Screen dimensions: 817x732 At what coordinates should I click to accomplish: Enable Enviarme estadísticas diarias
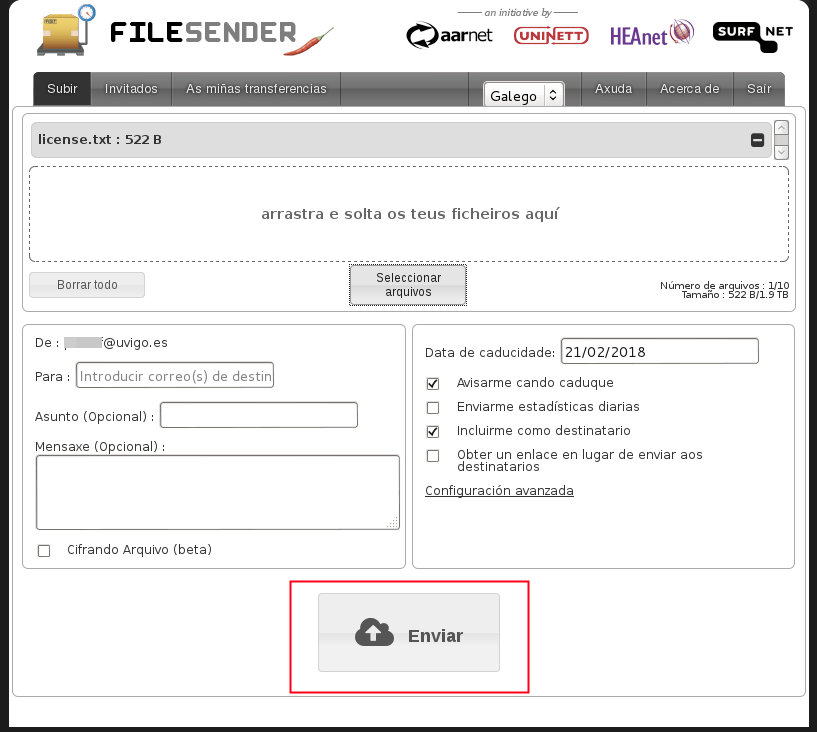(x=433, y=407)
